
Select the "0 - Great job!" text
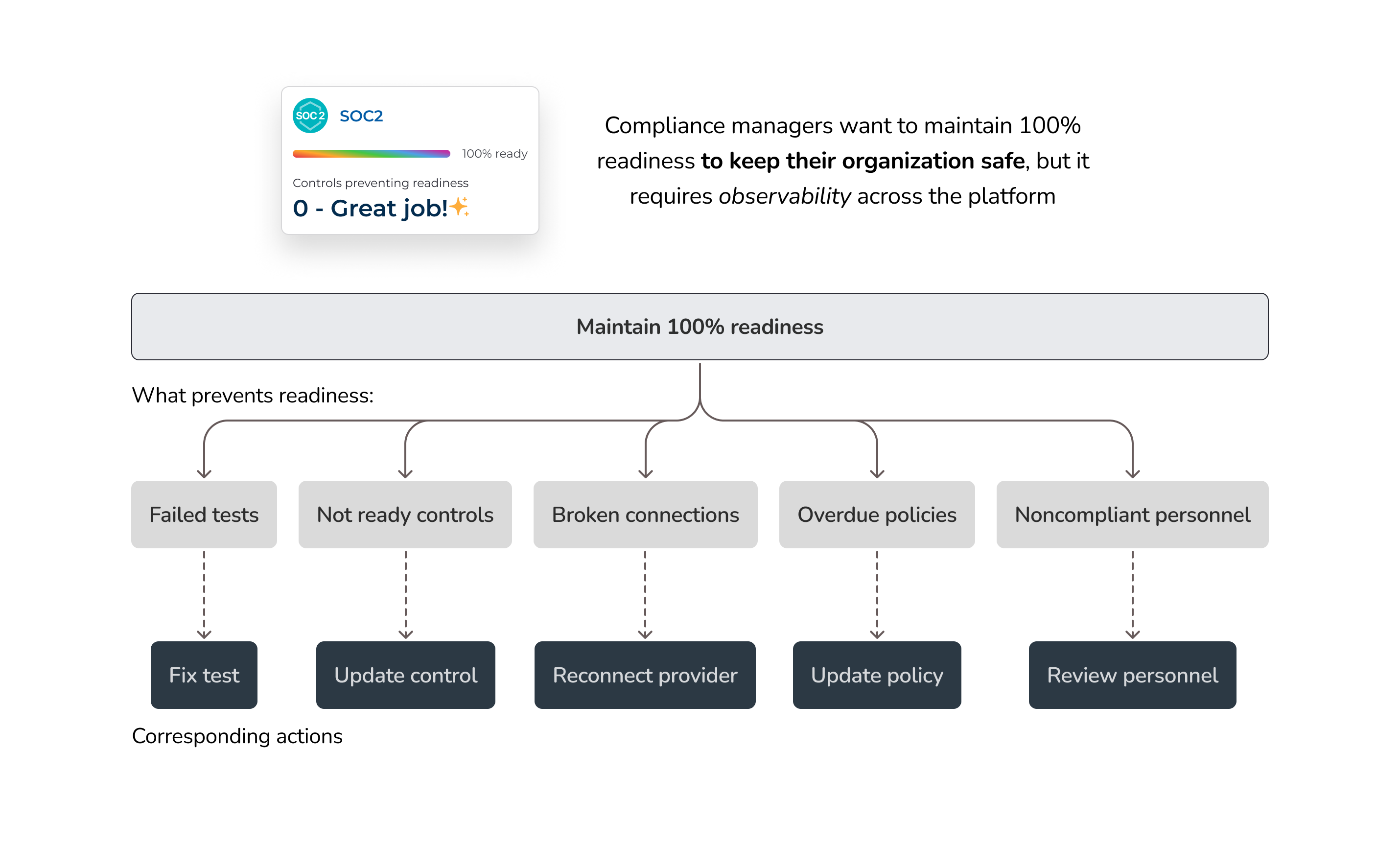click(x=370, y=208)
